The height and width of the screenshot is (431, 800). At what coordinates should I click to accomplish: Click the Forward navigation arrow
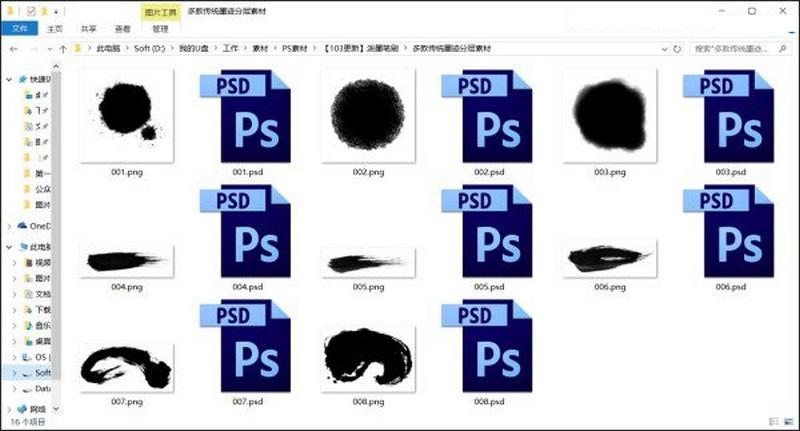click(34, 49)
